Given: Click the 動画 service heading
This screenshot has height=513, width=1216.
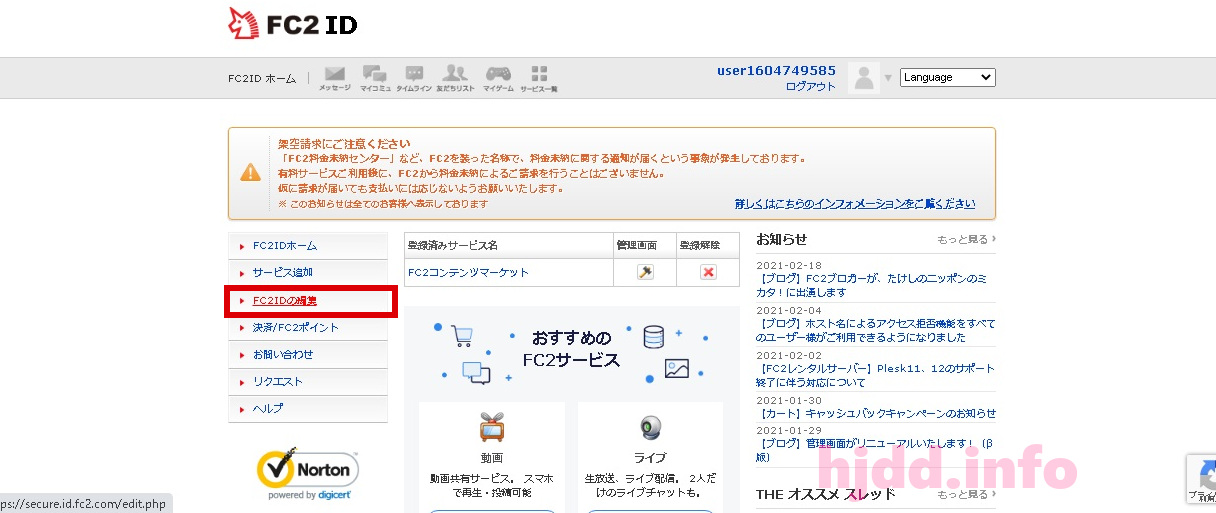Looking at the screenshot, I should pos(491,458).
